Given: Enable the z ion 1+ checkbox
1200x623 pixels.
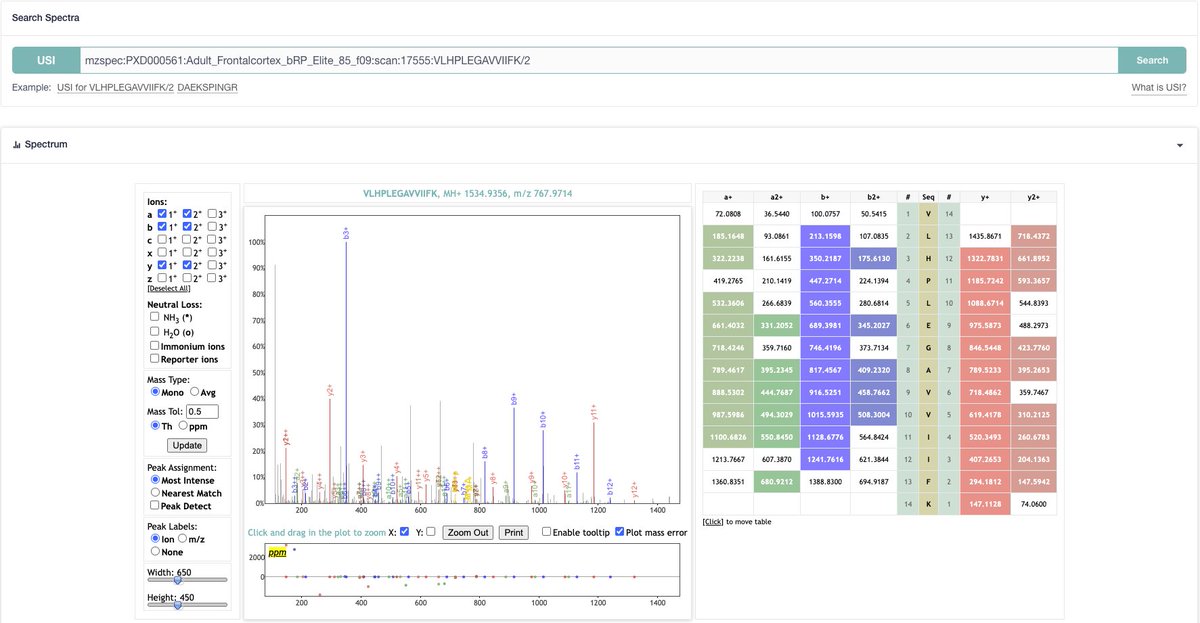Looking at the screenshot, I should (162, 278).
